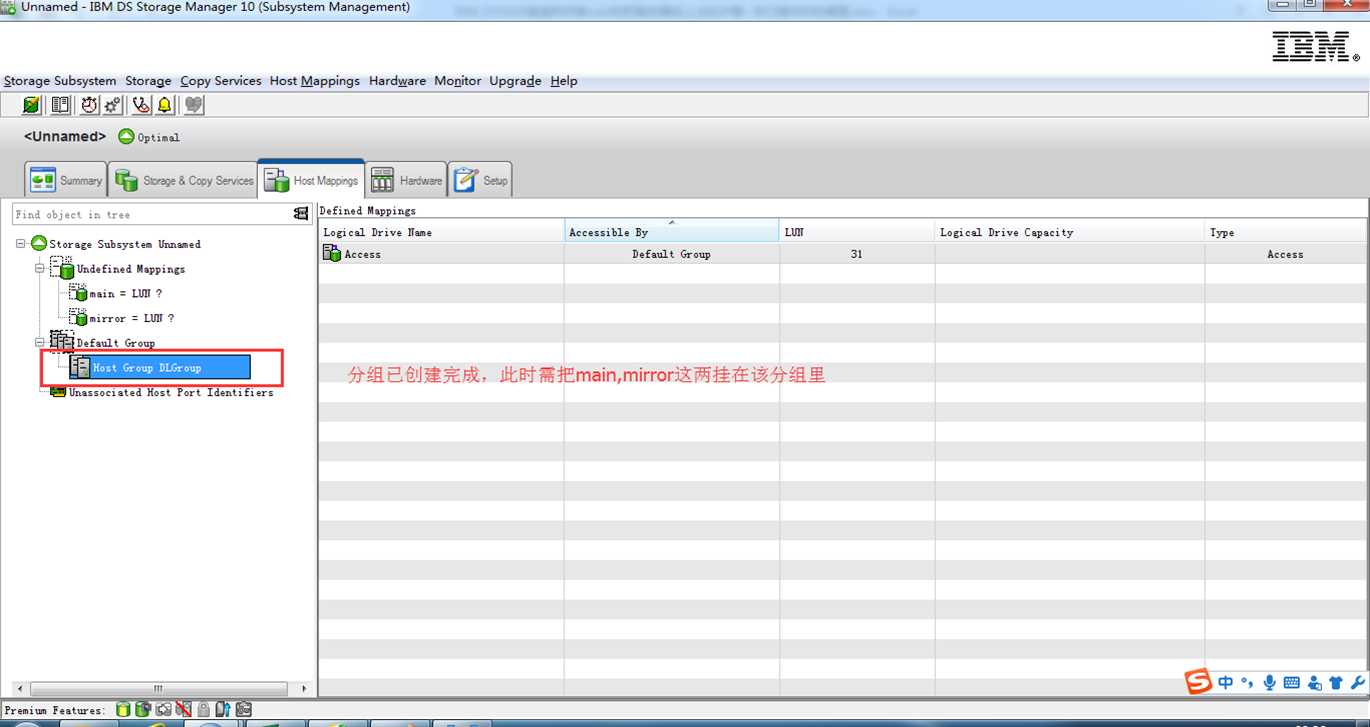This screenshot has height=727, width=1370.
Task: Click the find-in-tree search button icon
Action: [301, 214]
